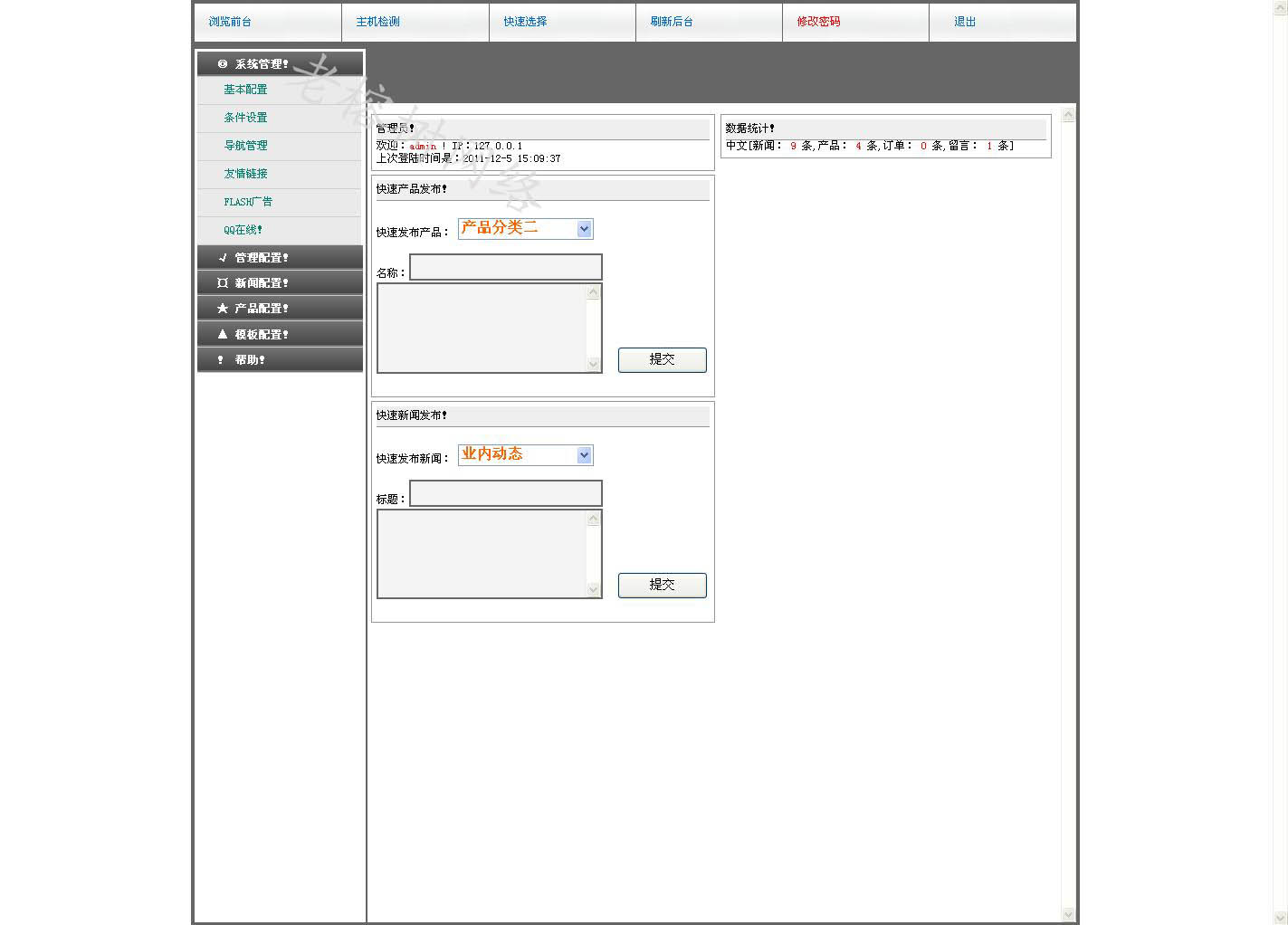Click the last login time 2011-12-5 15:09:37
Screen dimensions: 1288x925
click(512, 158)
